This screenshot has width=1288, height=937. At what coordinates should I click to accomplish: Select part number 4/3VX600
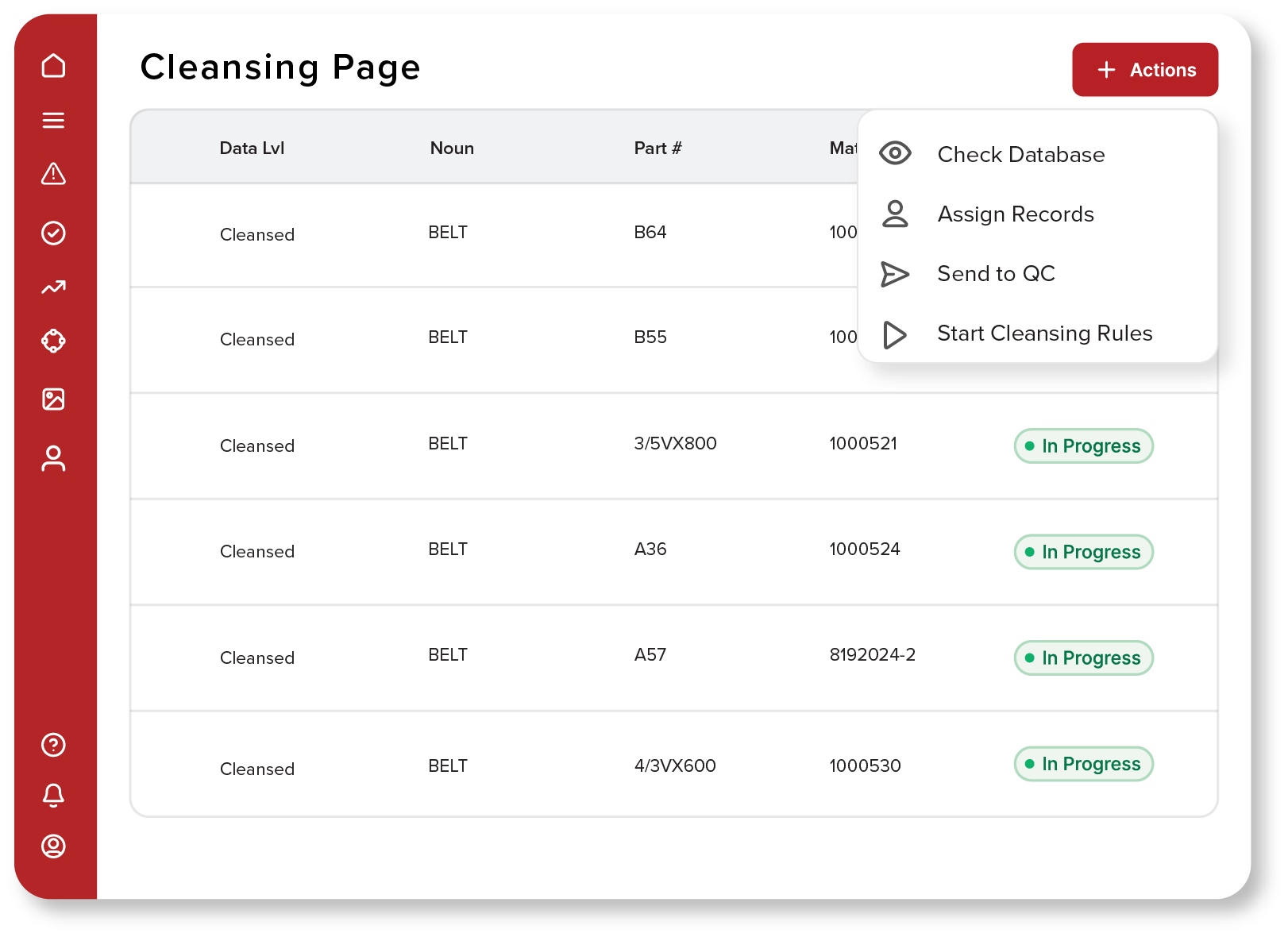(675, 766)
